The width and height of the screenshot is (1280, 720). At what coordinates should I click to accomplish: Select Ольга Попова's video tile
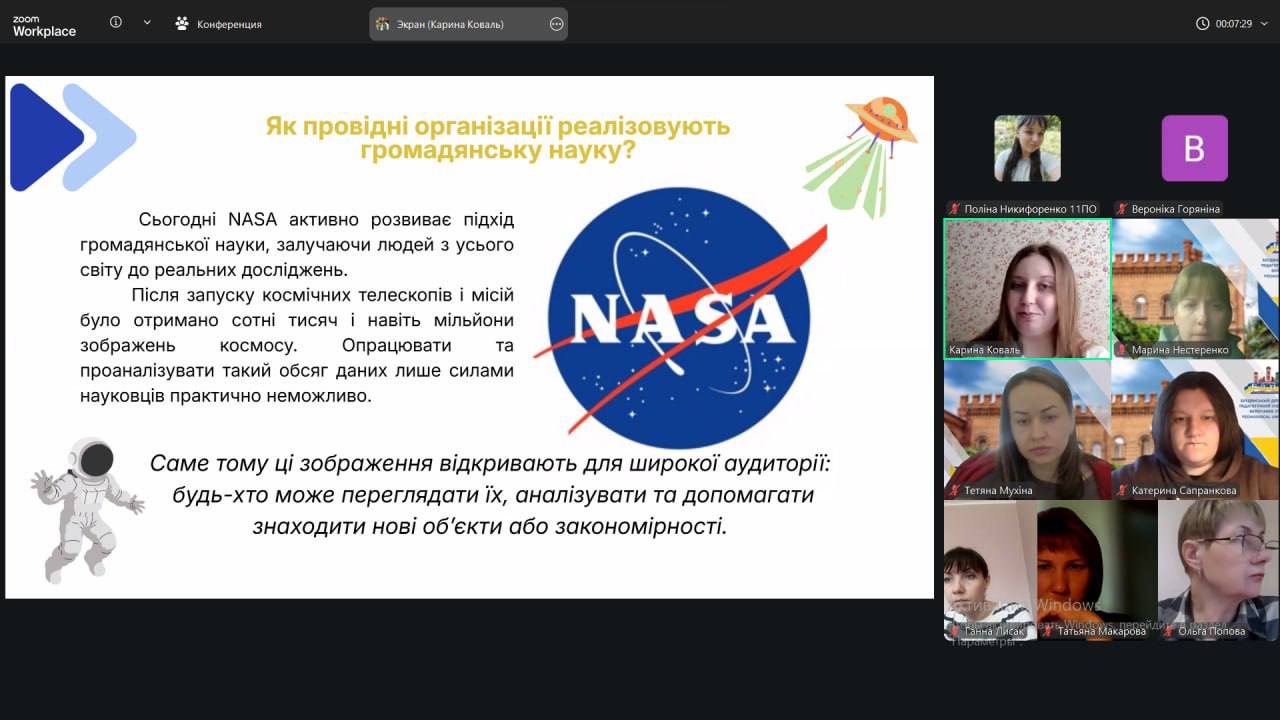tap(1217, 565)
